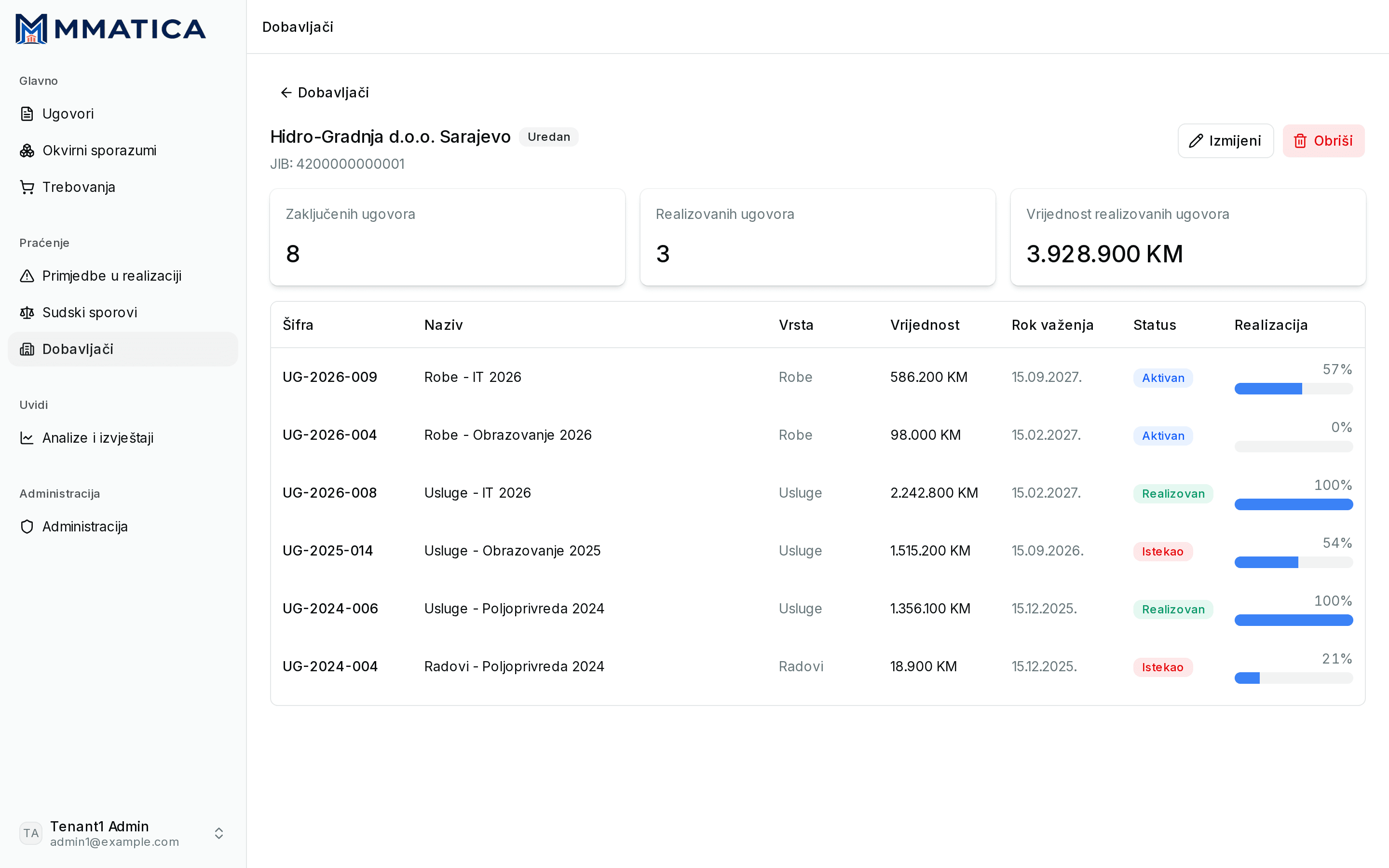This screenshot has height=868, width=1389.
Task: Click the Realizacija column header
Action: tap(1271, 325)
